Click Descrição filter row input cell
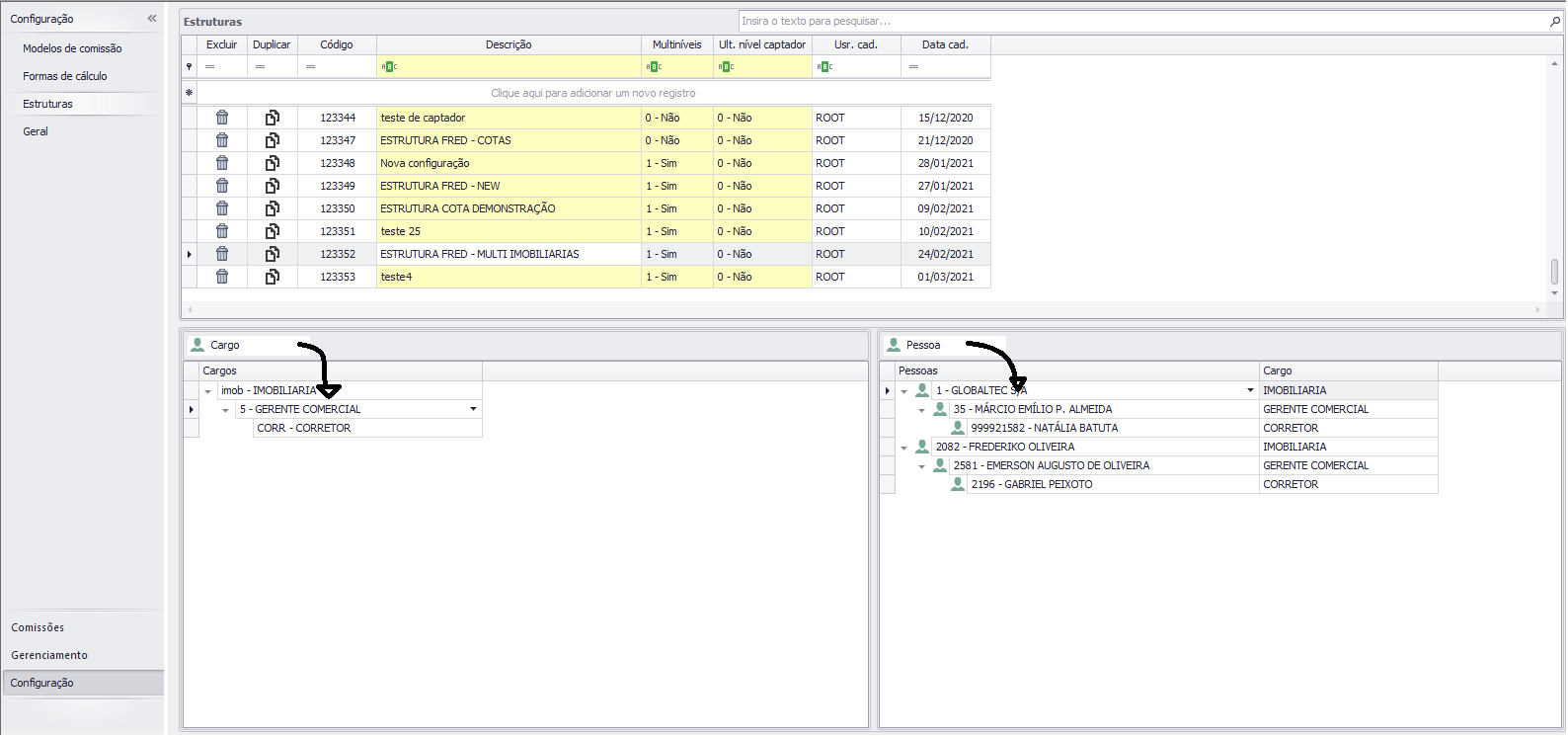 tap(509, 66)
